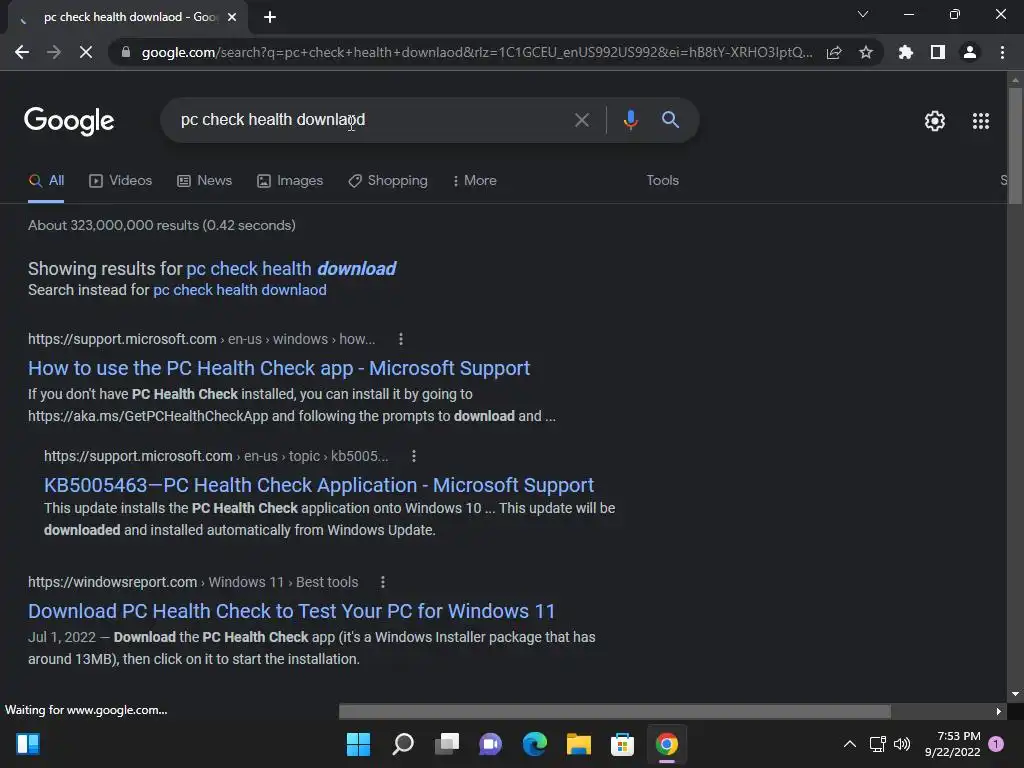Open Task View on taskbar
Screen dimensions: 1024x768
pyautogui.click(x=447, y=744)
